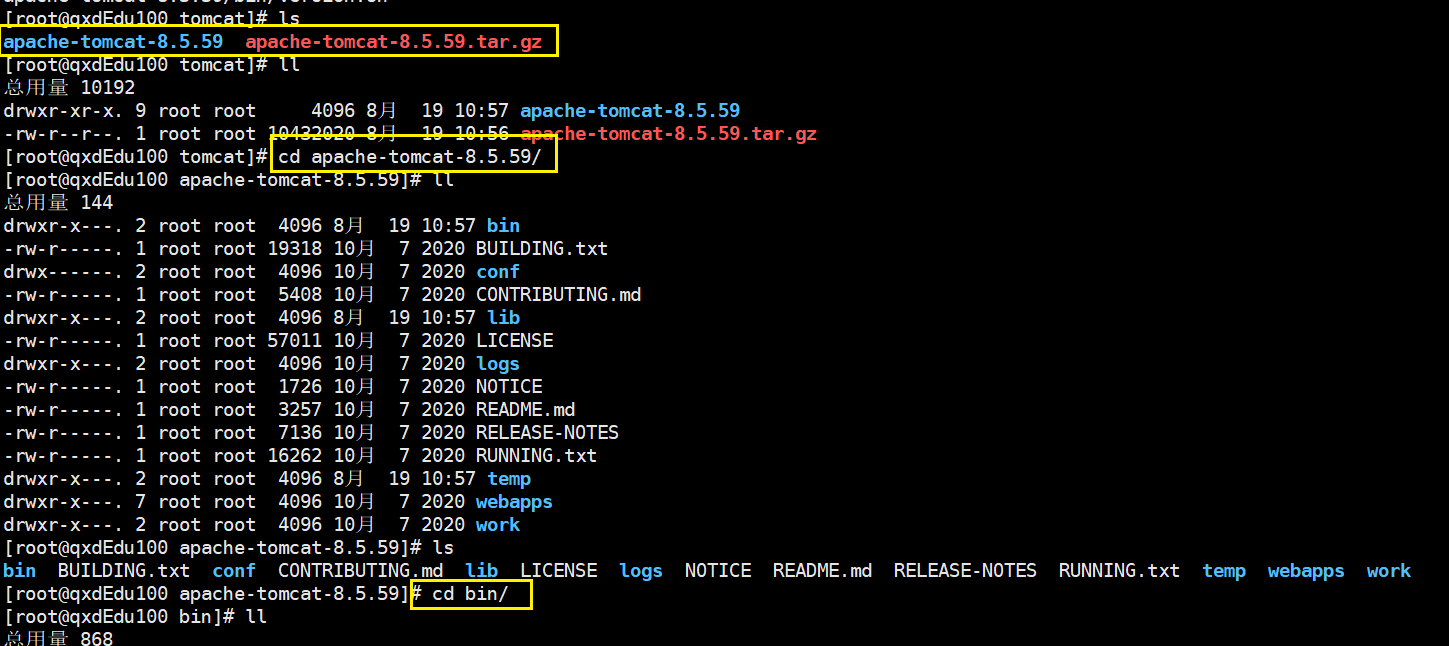
Task: Click CONTRIBUTING.md in the long listing
Action: pyautogui.click(x=558, y=295)
